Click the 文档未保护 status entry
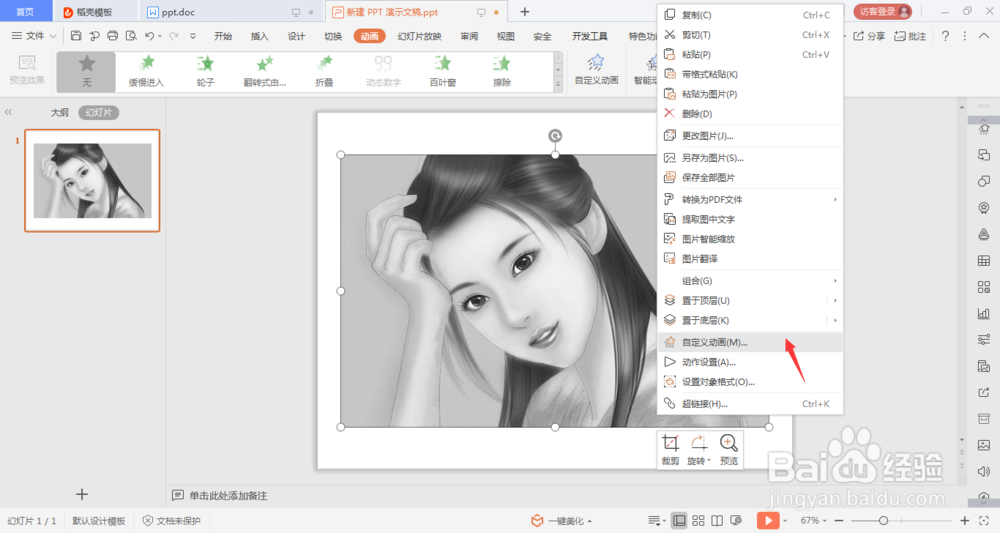 [x=172, y=521]
